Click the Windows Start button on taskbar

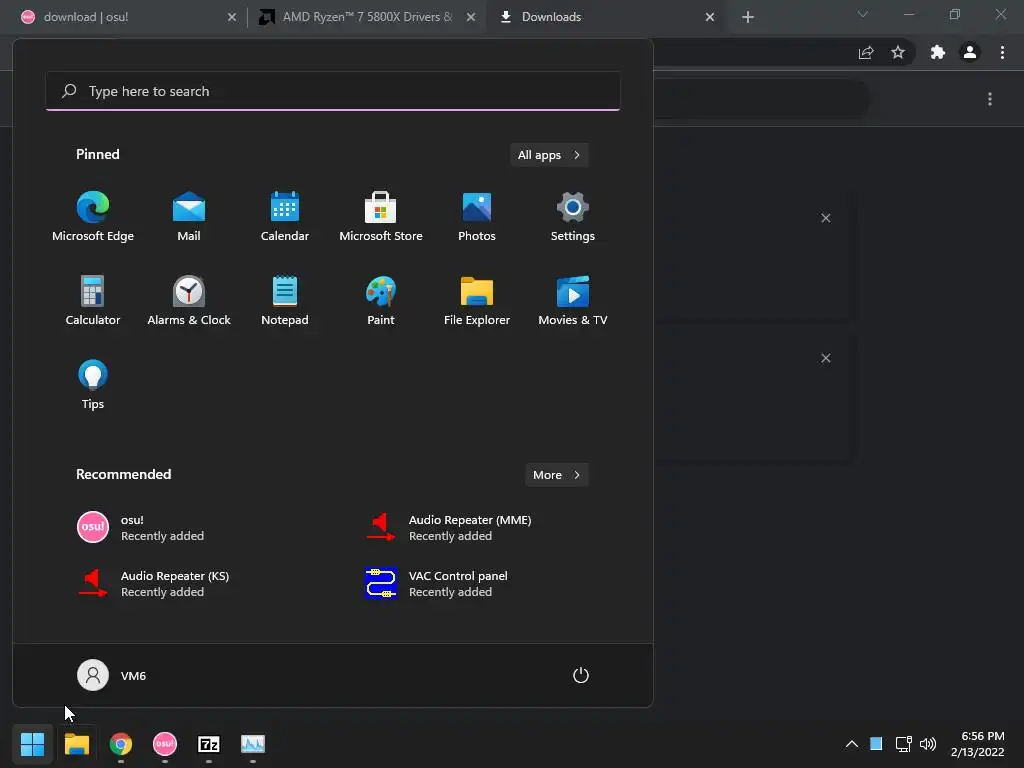32,744
